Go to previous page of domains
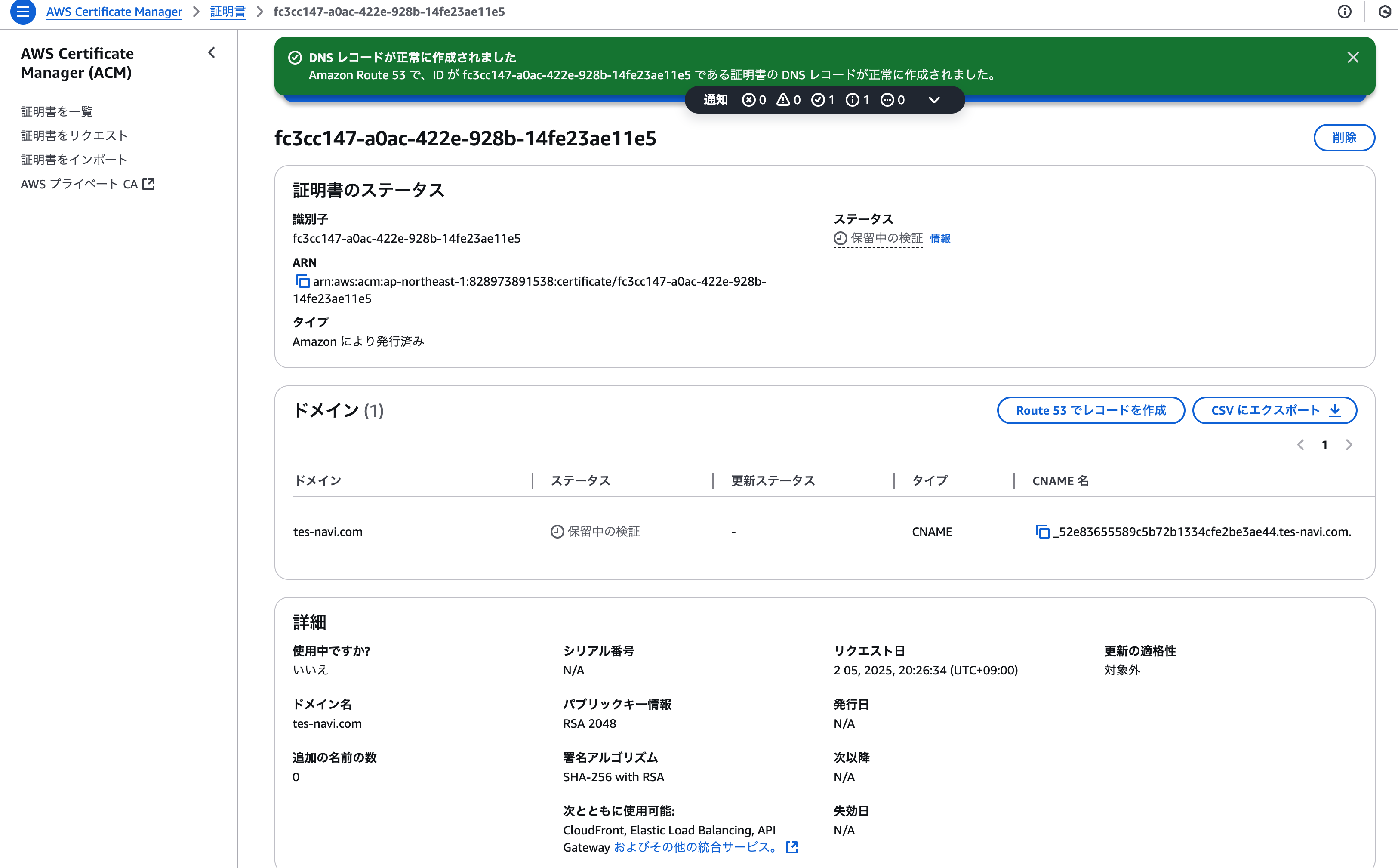This screenshot has width=1398, height=868. click(x=1300, y=445)
